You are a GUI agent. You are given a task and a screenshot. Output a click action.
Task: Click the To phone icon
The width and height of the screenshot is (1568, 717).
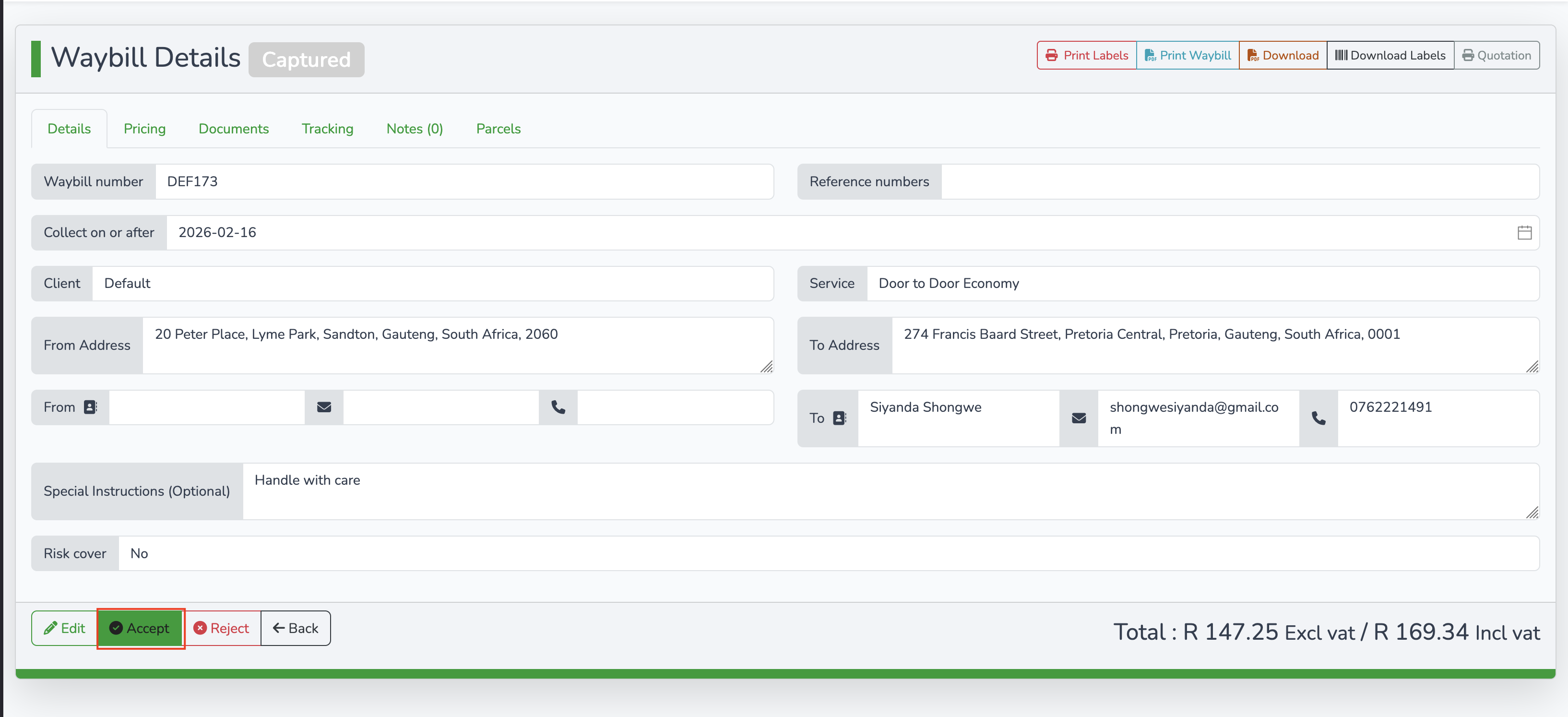[1319, 418]
